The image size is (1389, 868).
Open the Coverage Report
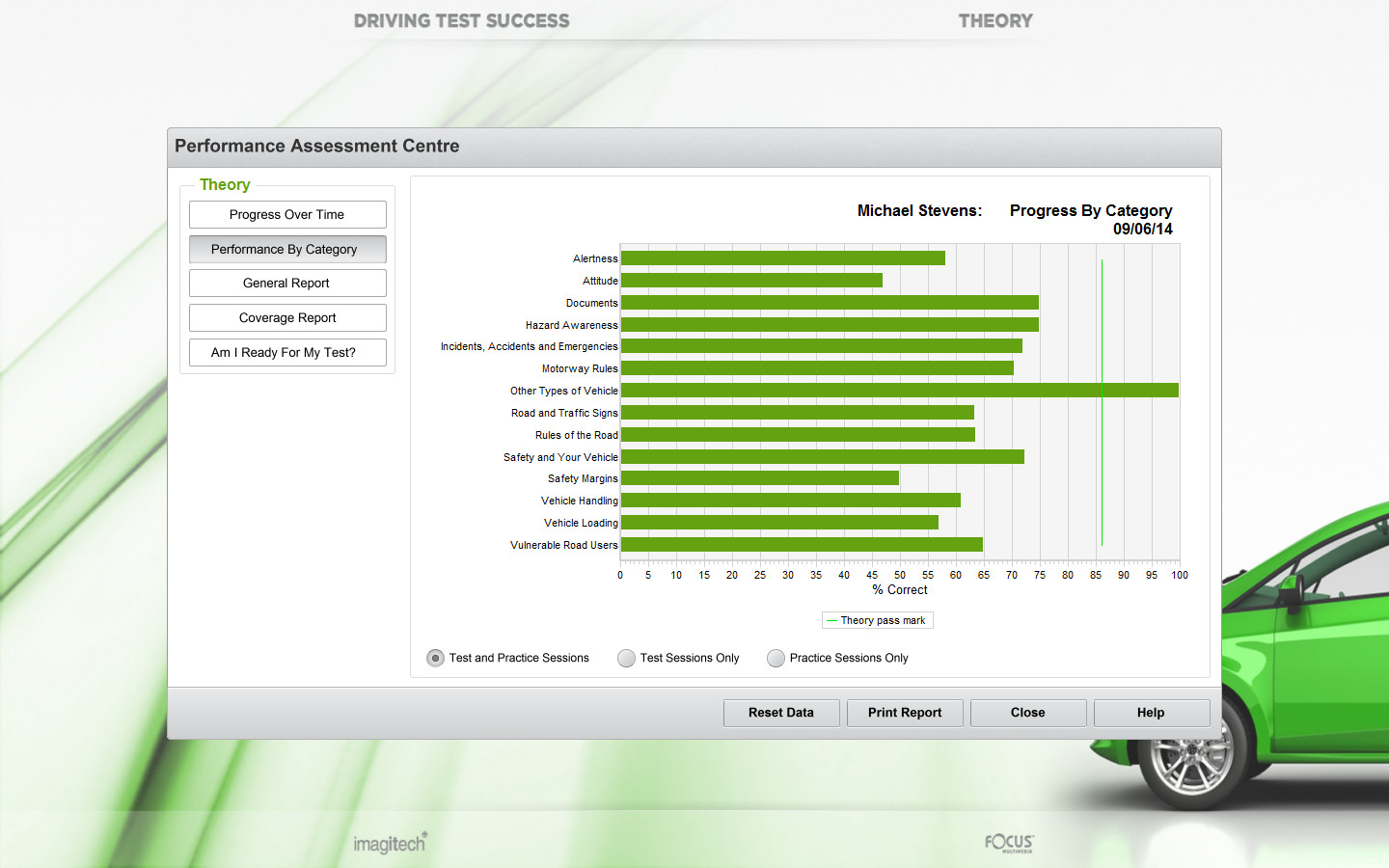tap(287, 317)
